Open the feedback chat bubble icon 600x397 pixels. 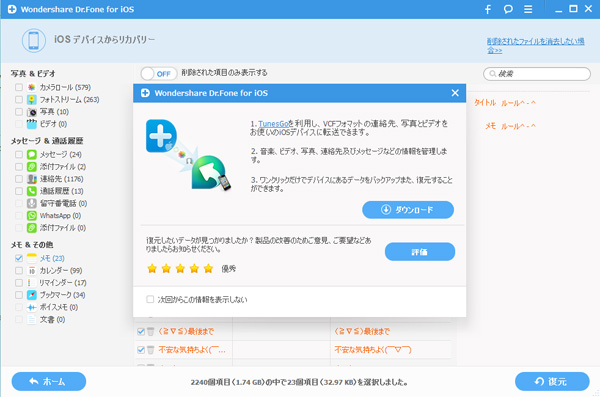coord(508,9)
